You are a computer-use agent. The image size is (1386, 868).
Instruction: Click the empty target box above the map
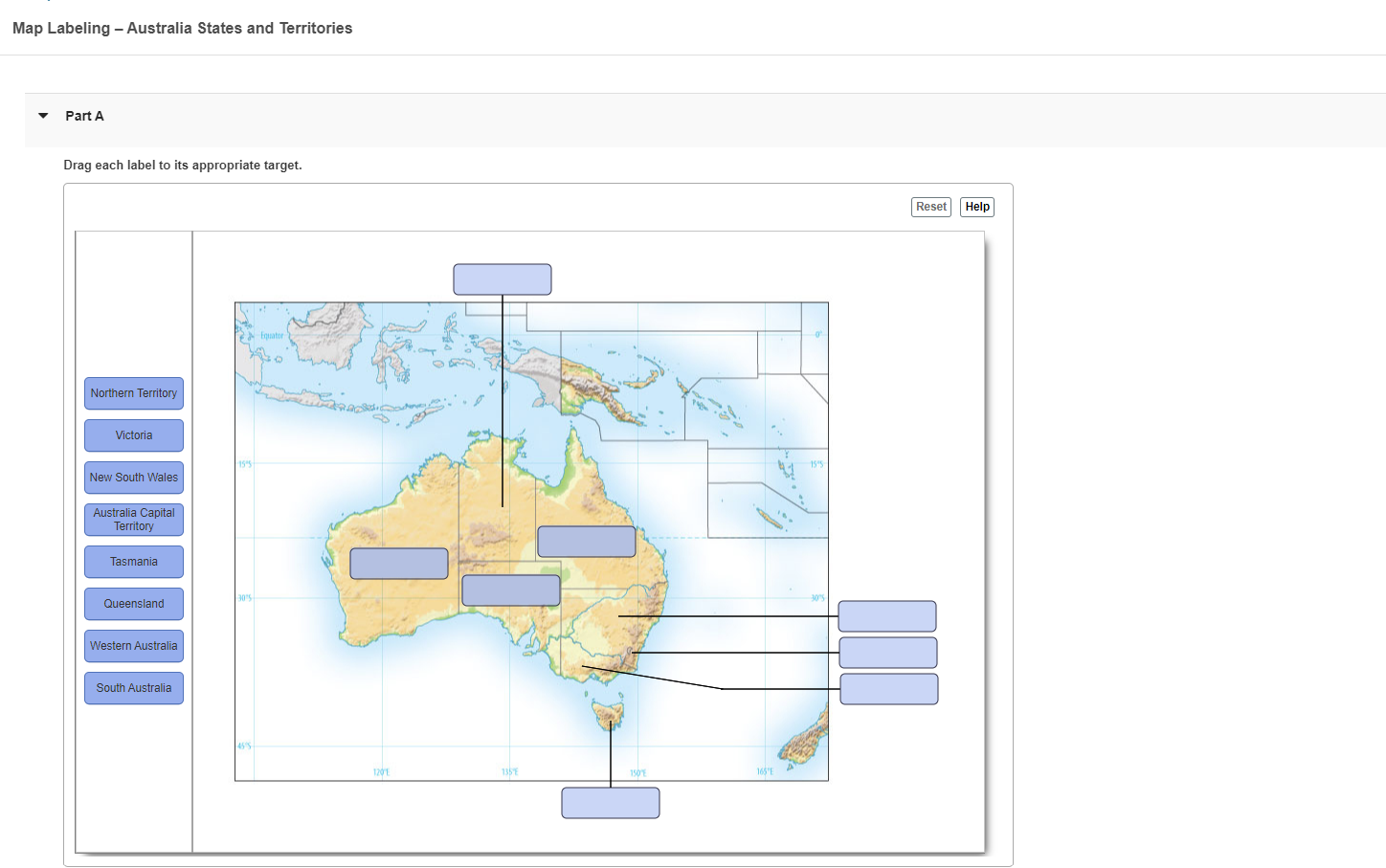click(503, 279)
